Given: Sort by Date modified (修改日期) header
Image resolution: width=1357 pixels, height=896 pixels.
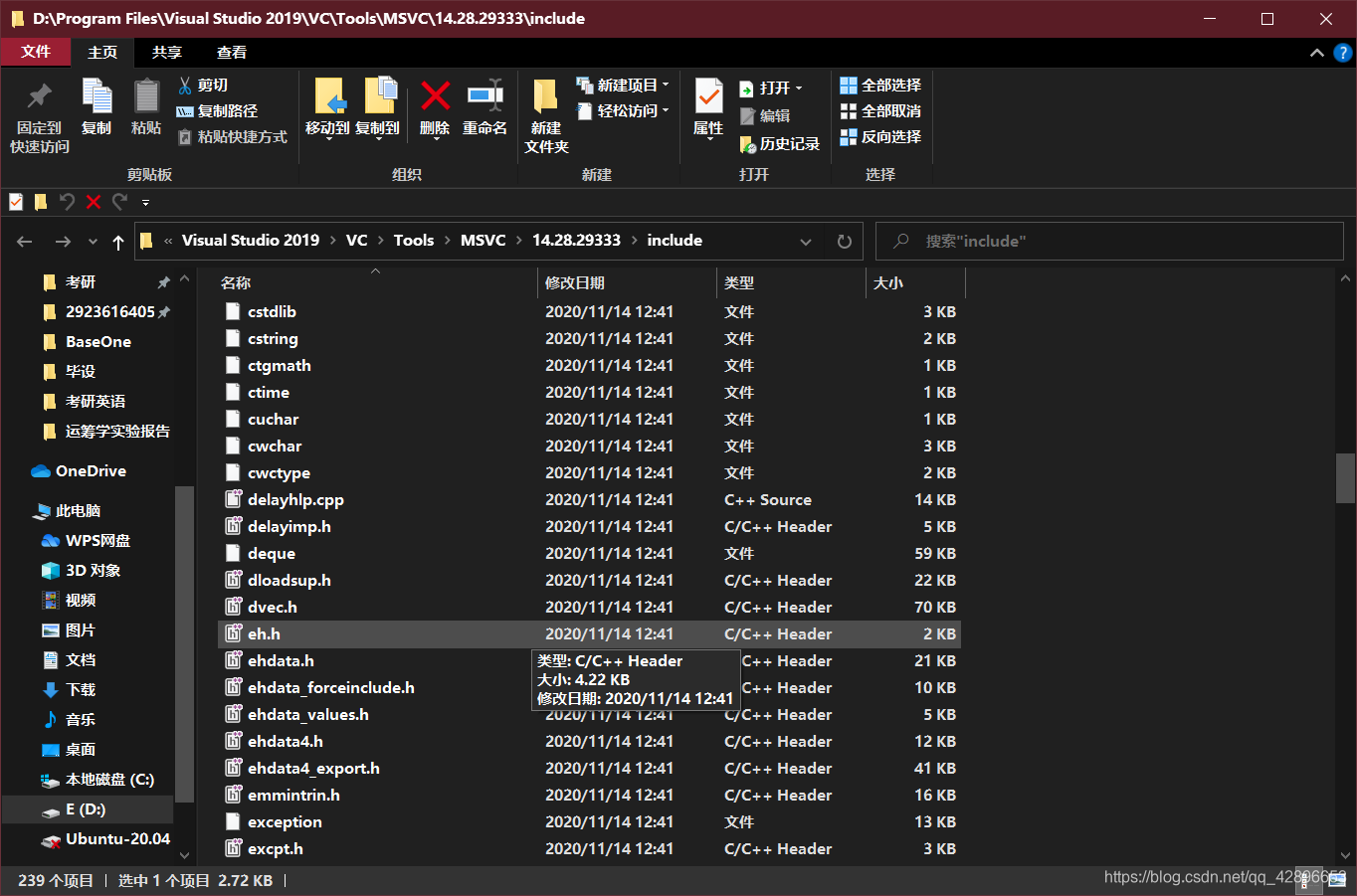Looking at the screenshot, I should point(627,283).
